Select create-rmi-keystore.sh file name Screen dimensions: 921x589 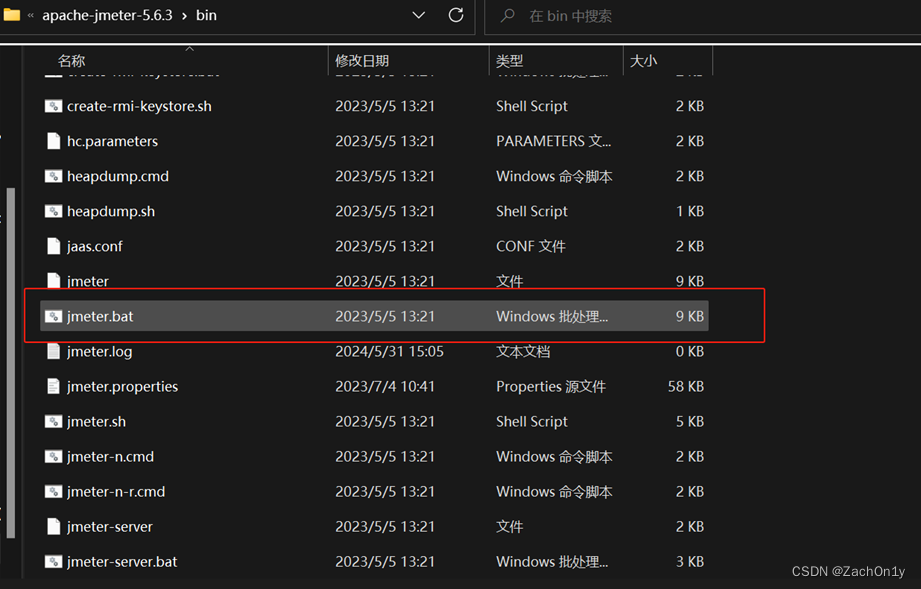tap(139, 106)
